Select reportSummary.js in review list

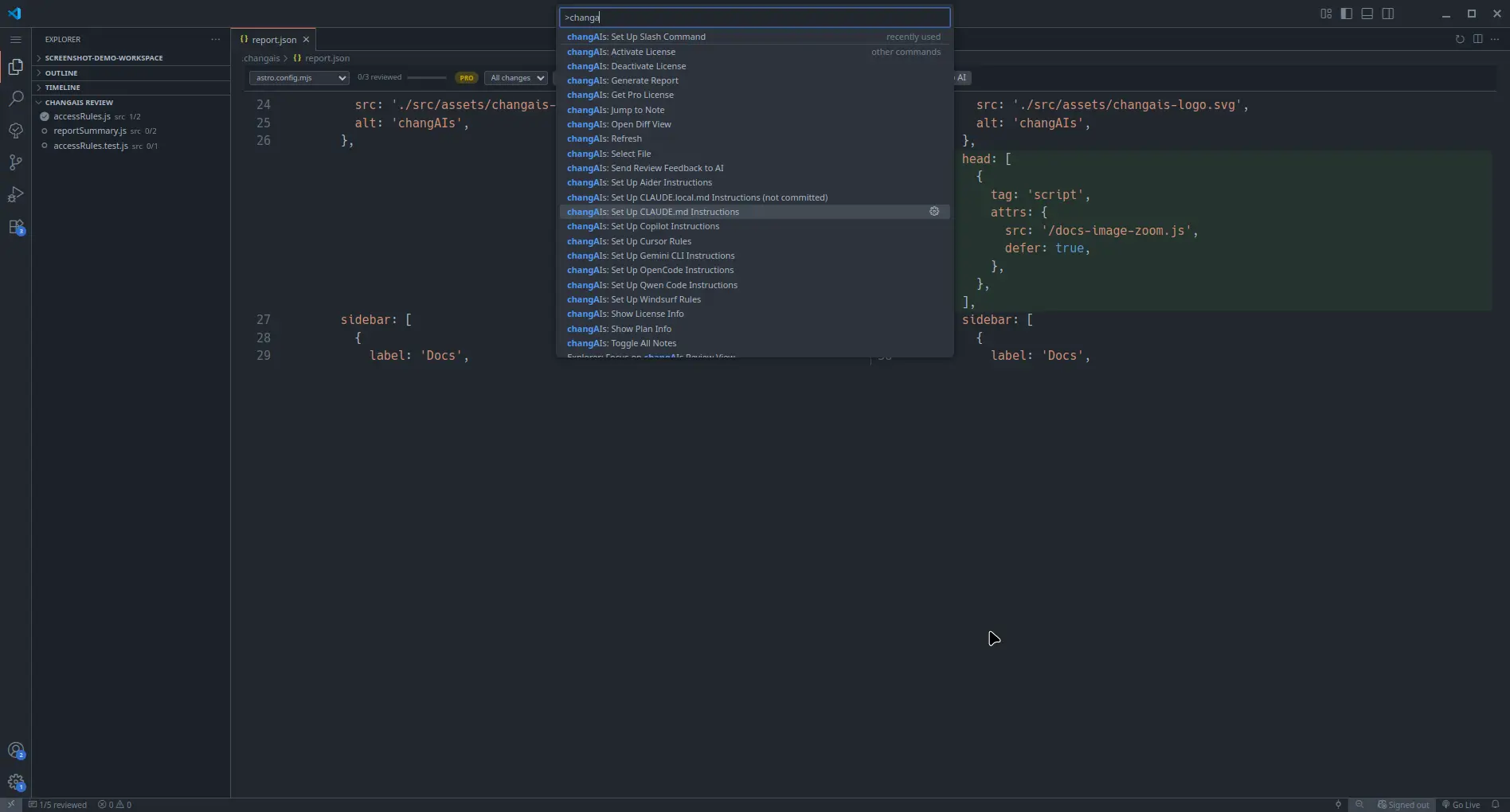131,131
